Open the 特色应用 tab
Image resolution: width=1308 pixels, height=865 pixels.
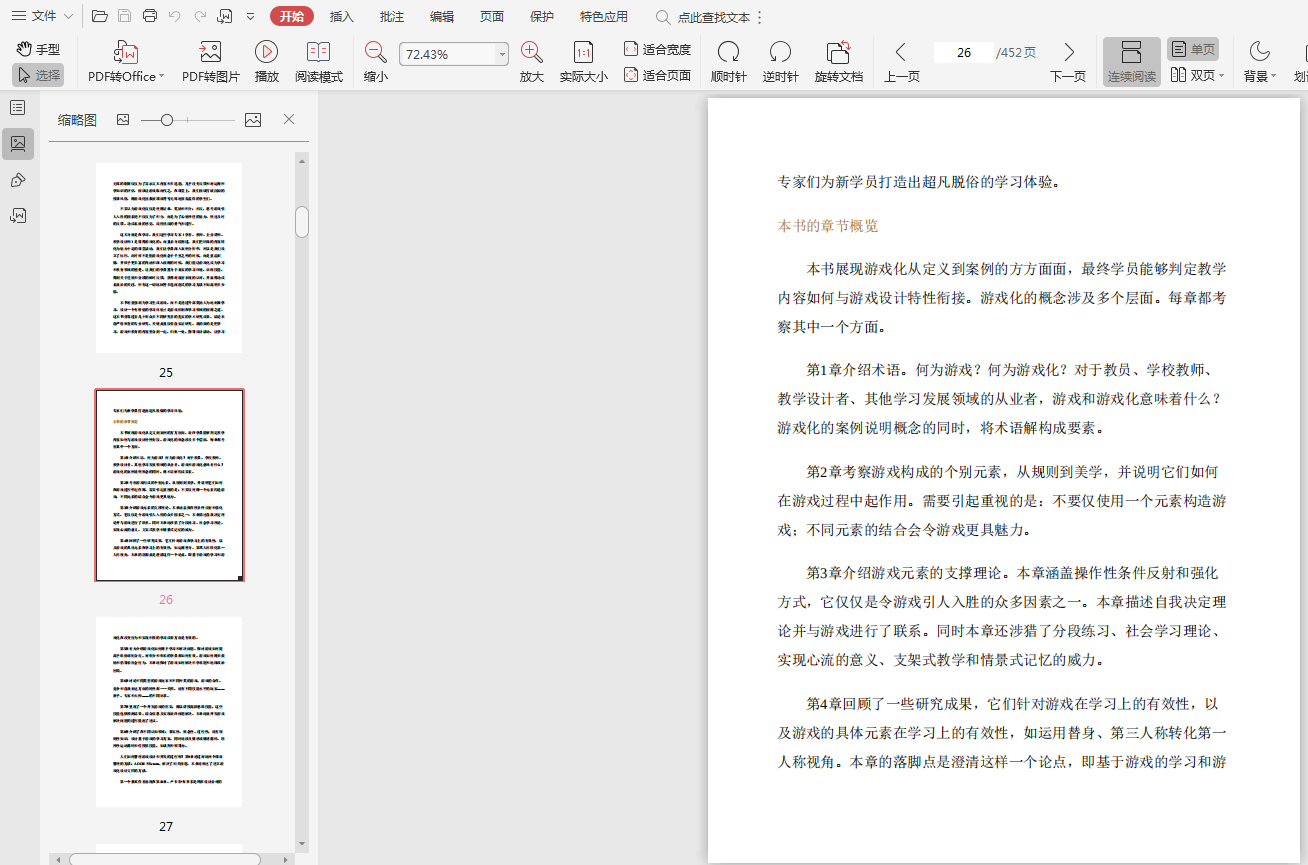[x=604, y=16]
